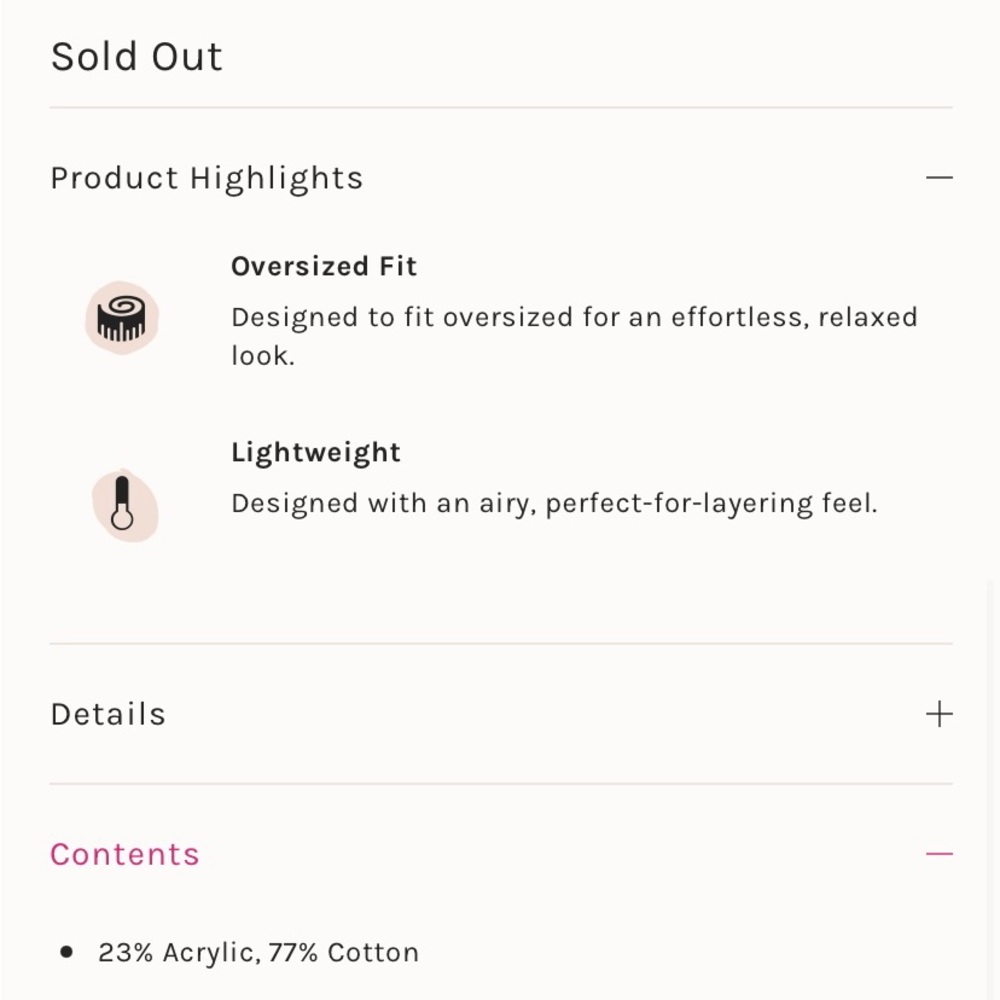Select the Oversized Fit heading
The width and height of the screenshot is (1000, 1000).
[324, 267]
